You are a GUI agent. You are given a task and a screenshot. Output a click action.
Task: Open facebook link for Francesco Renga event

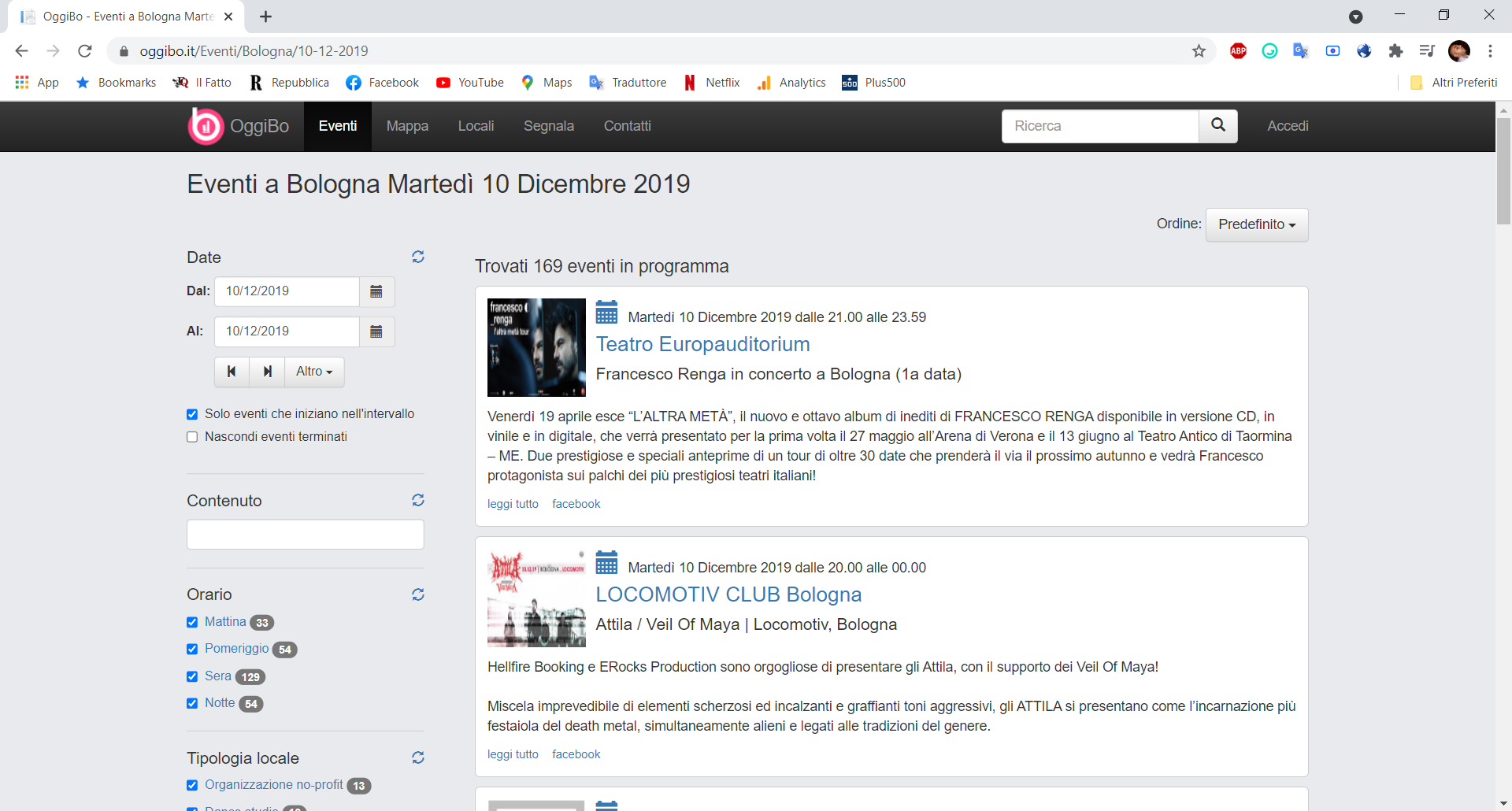(576, 504)
